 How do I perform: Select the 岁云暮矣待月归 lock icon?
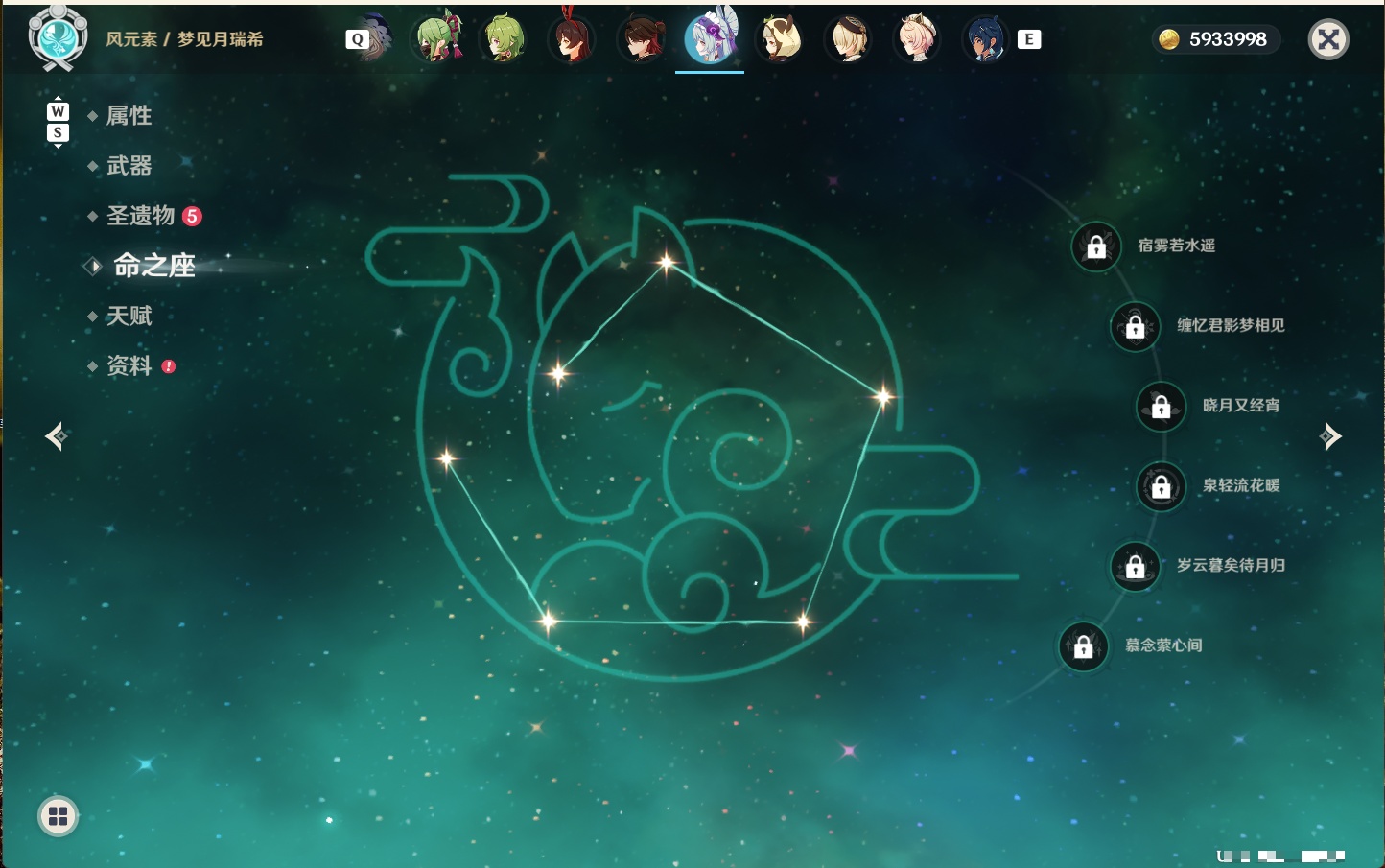[1136, 566]
